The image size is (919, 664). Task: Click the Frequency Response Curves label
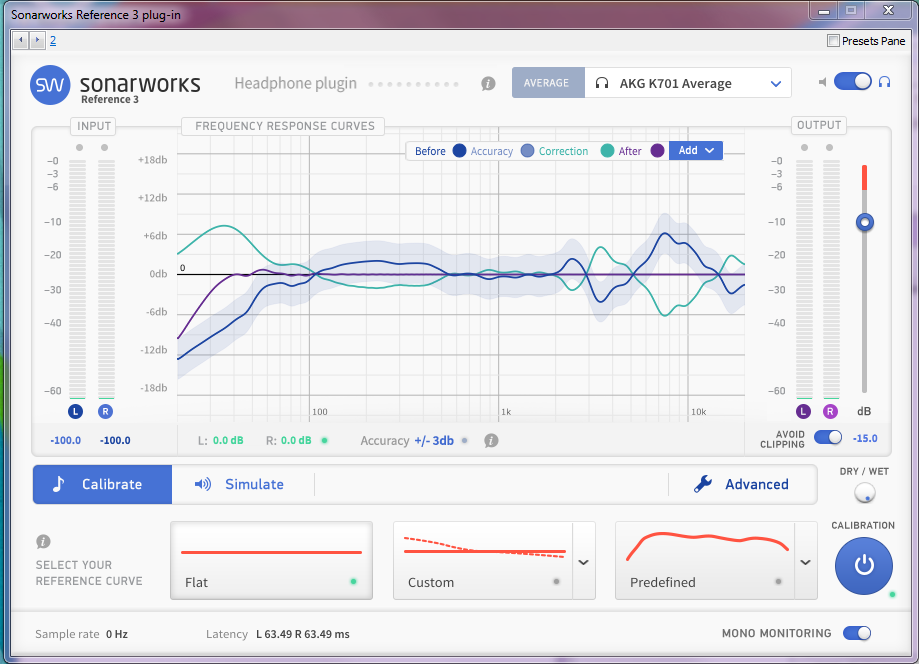click(284, 126)
